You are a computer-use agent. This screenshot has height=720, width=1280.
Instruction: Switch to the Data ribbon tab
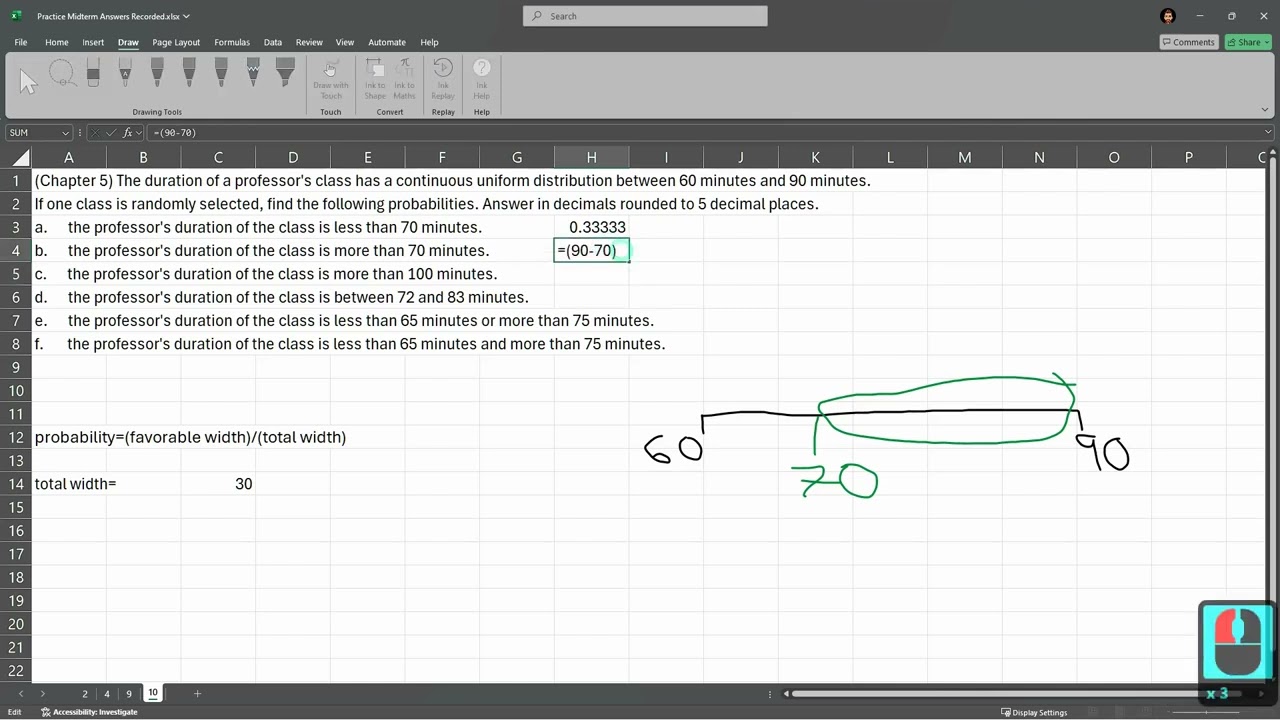point(273,42)
